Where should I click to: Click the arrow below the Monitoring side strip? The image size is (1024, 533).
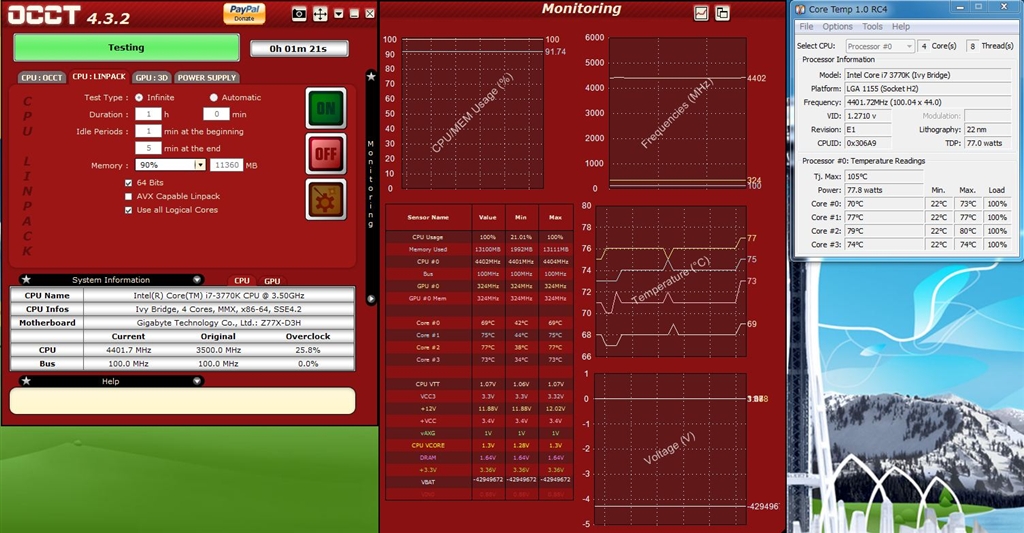(x=371, y=299)
